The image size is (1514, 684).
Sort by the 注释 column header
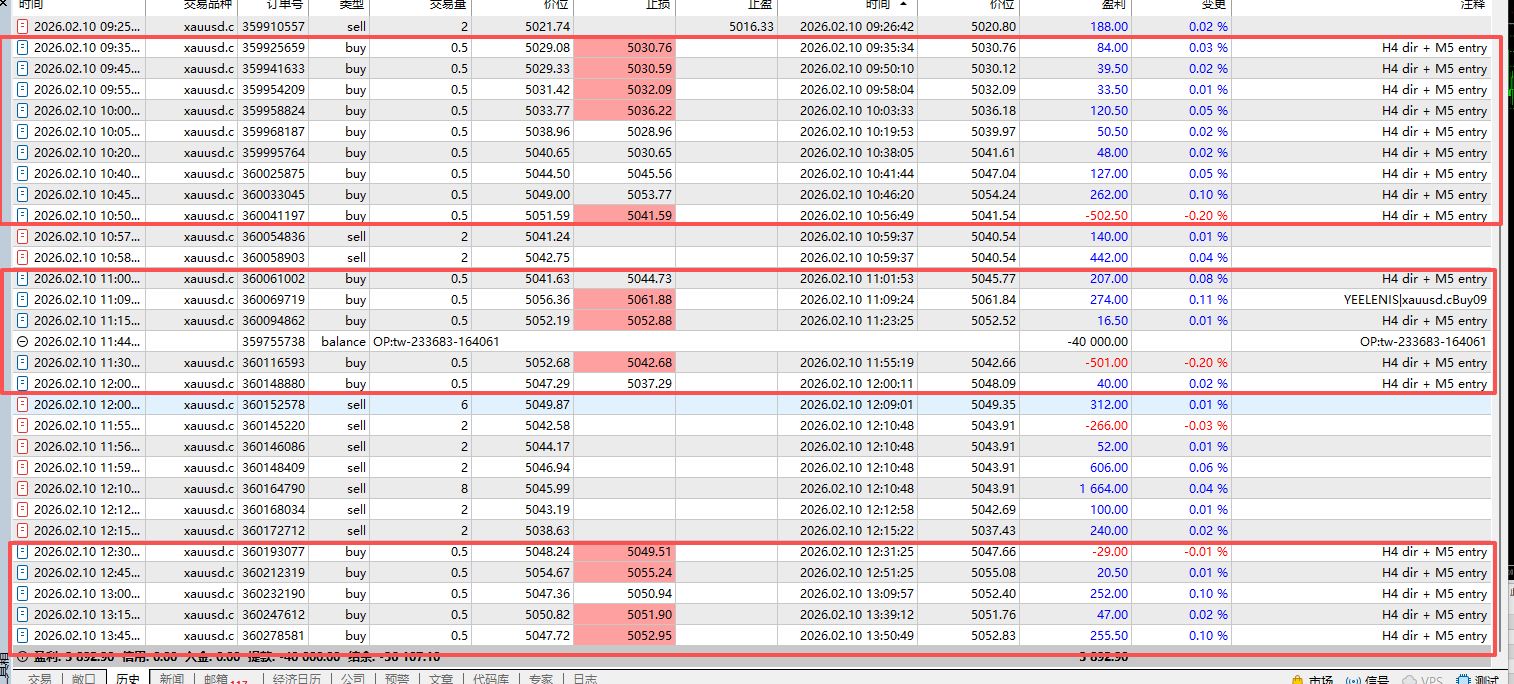point(1472,6)
